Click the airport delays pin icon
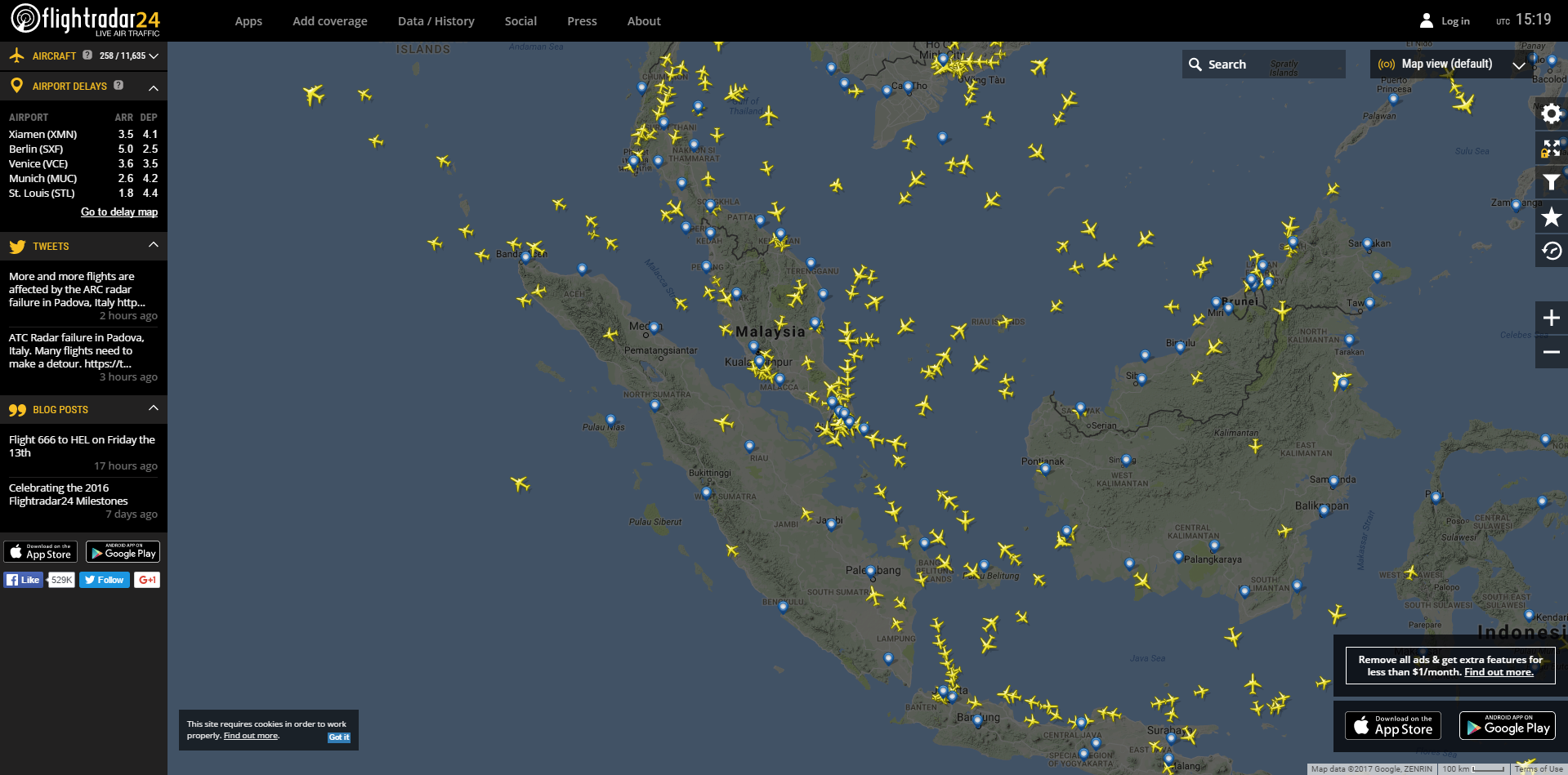 click(16, 86)
